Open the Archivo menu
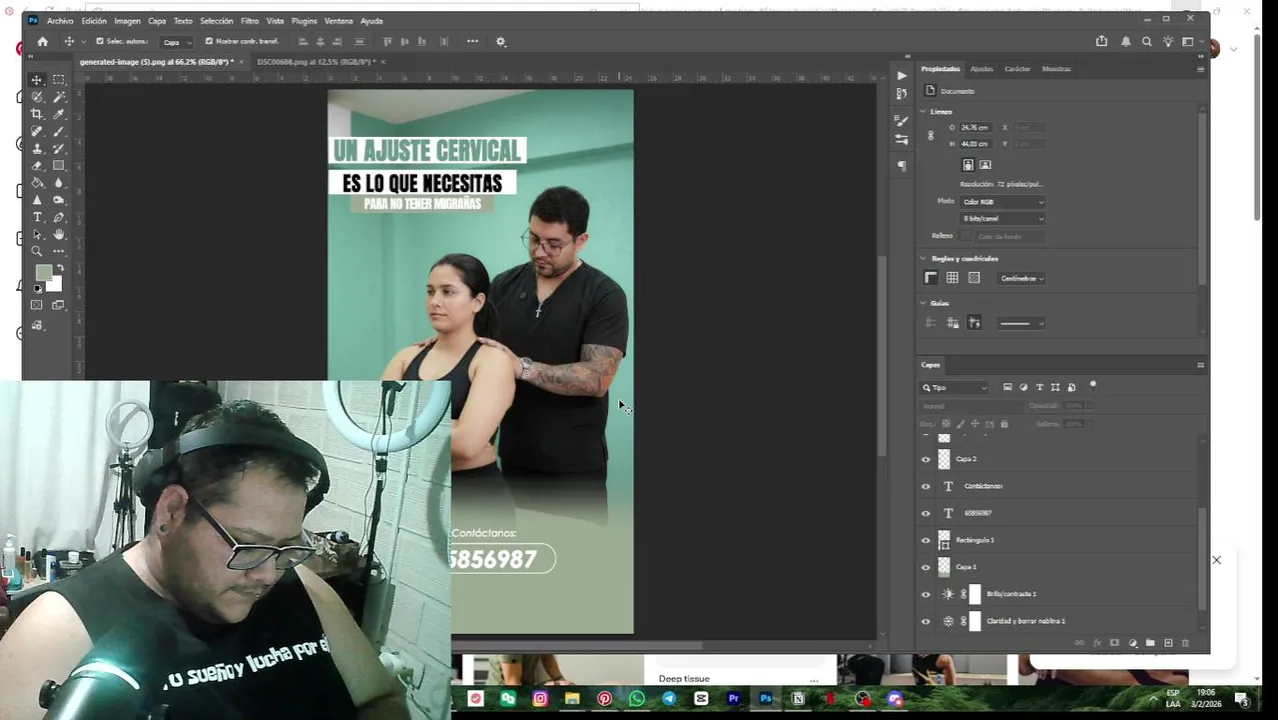Screen dimensions: 1278x720 pos(60,20)
